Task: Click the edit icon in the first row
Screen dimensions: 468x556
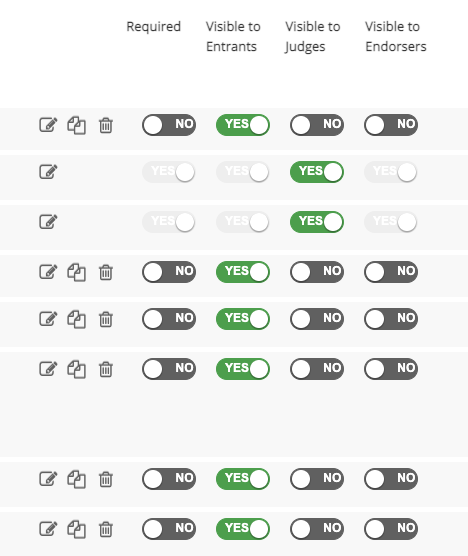Action: click(x=48, y=125)
